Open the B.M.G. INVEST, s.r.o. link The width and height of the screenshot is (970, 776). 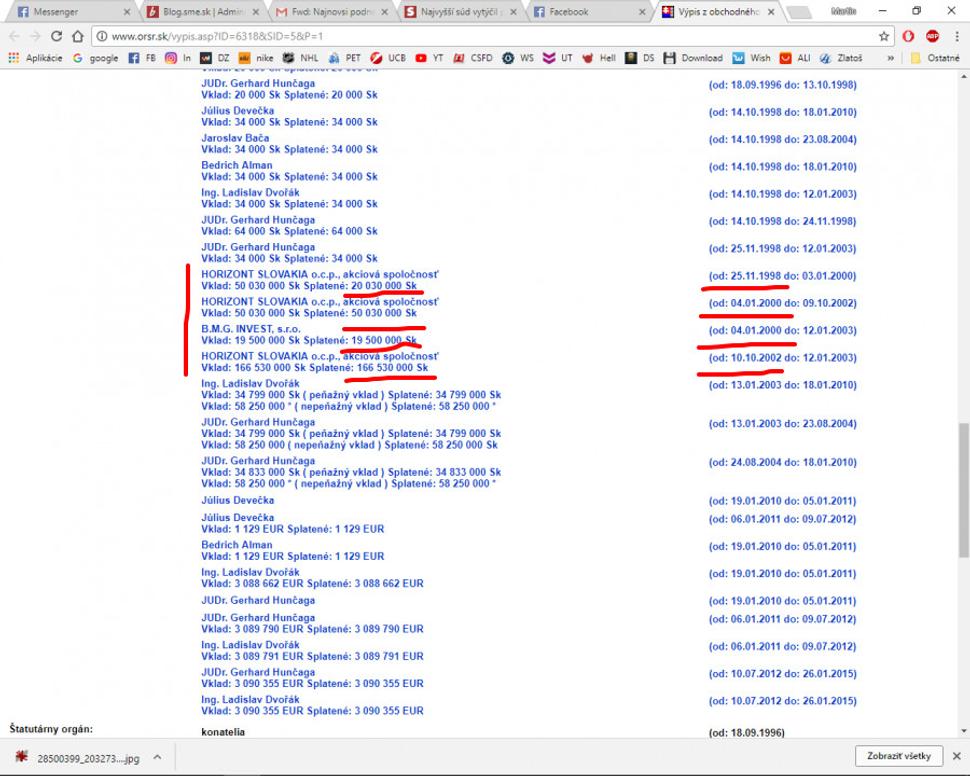[251, 329]
